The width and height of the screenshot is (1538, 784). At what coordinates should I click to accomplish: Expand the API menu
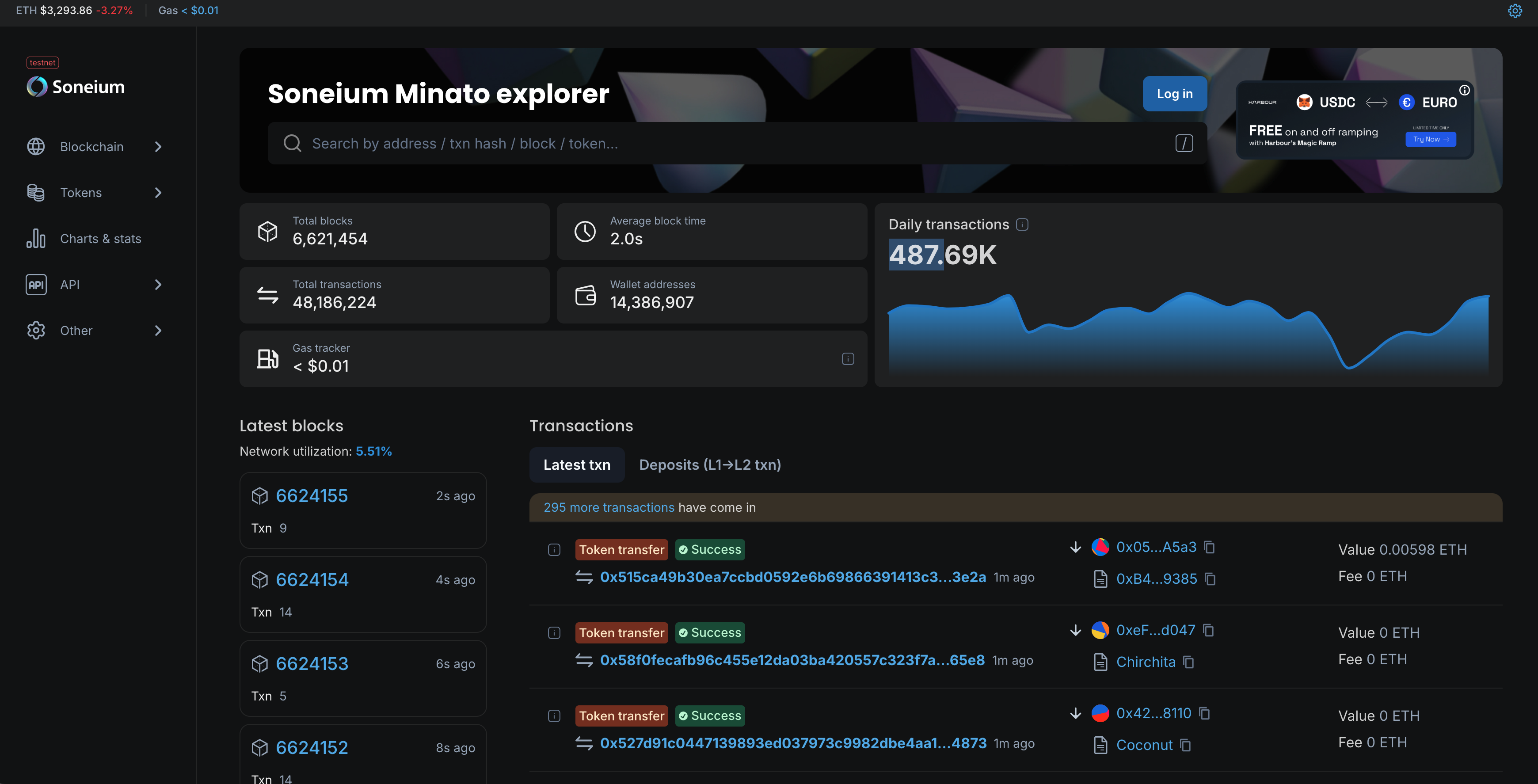70,285
